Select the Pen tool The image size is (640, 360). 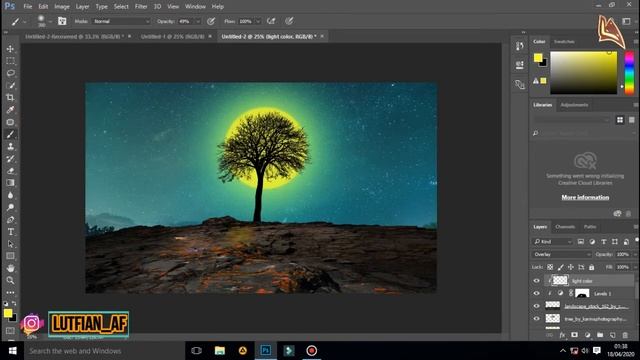coord(11,220)
